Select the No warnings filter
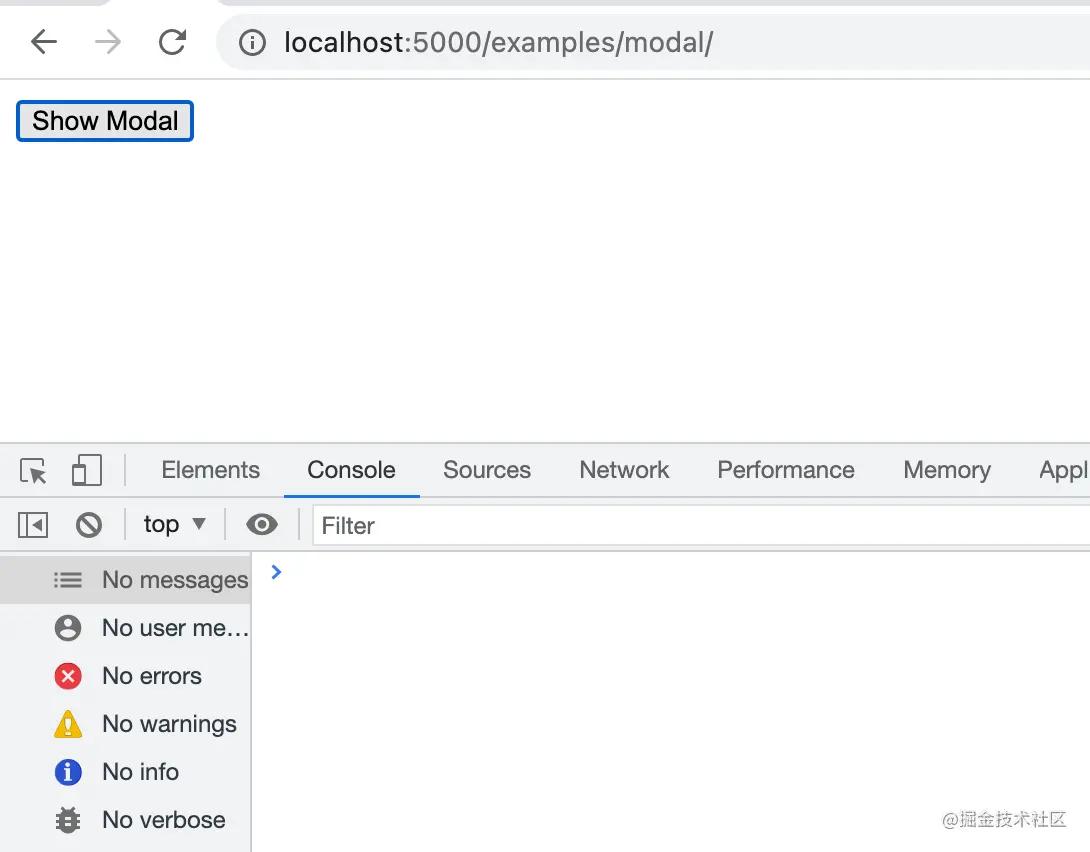The width and height of the screenshot is (1090, 852). coord(169,724)
